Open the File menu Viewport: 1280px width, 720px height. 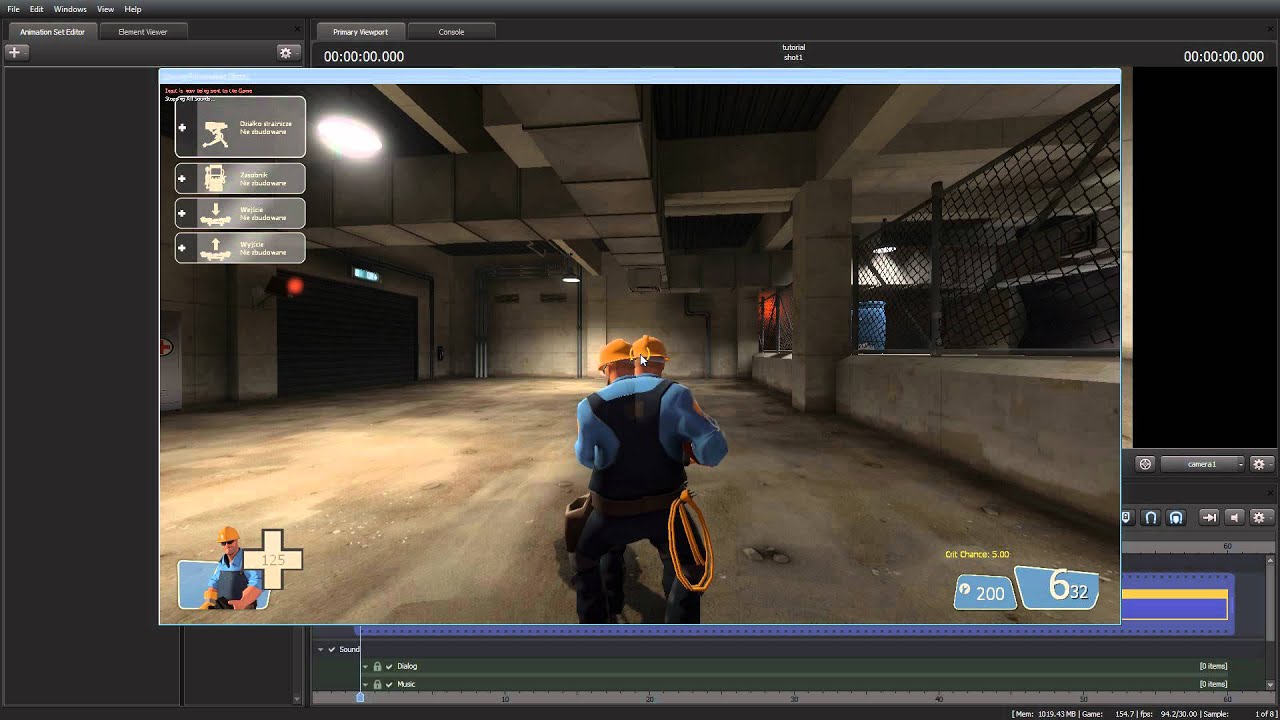14,9
